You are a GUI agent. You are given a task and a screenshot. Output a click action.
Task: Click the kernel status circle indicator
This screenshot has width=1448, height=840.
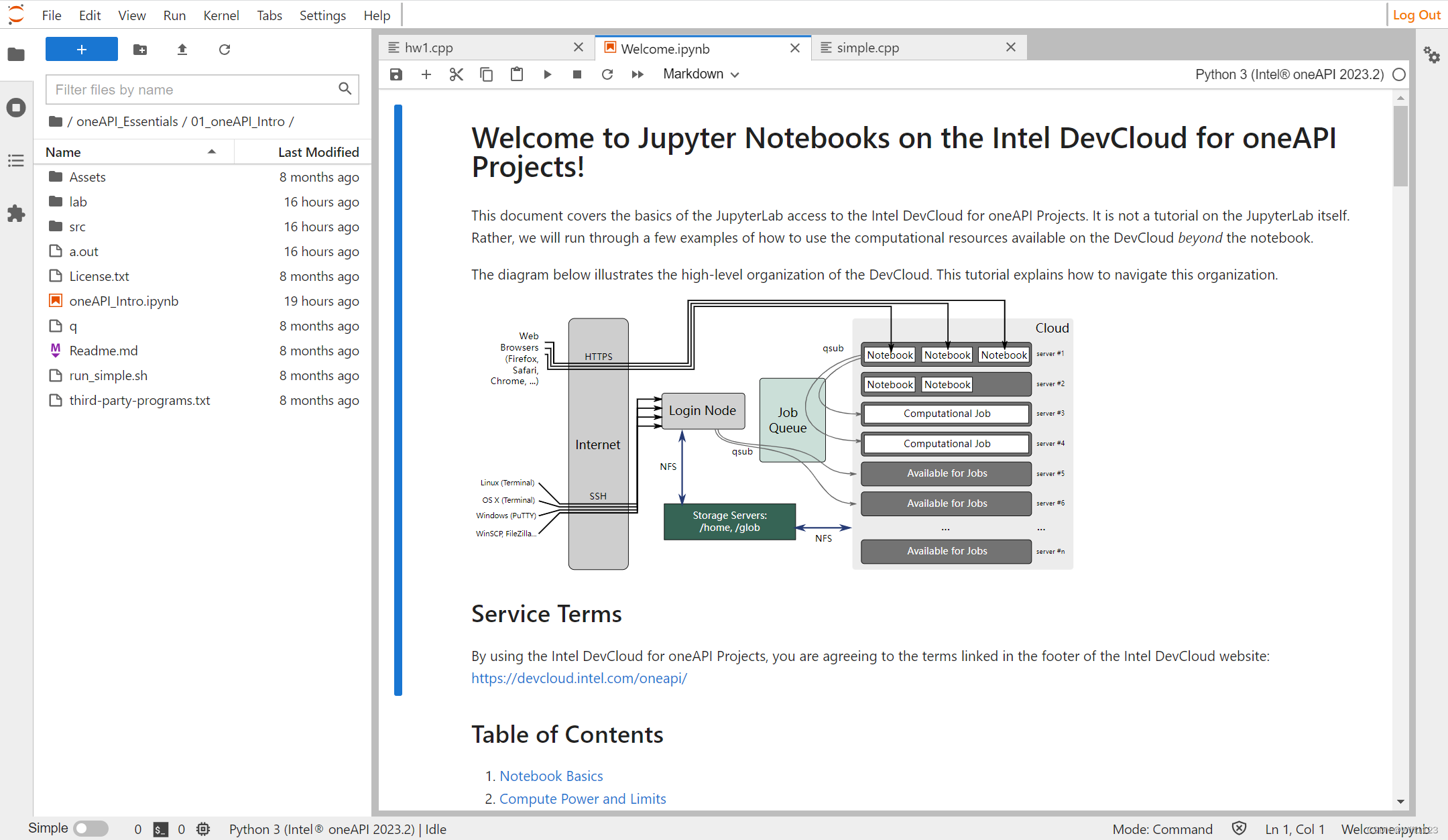(x=1399, y=74)
